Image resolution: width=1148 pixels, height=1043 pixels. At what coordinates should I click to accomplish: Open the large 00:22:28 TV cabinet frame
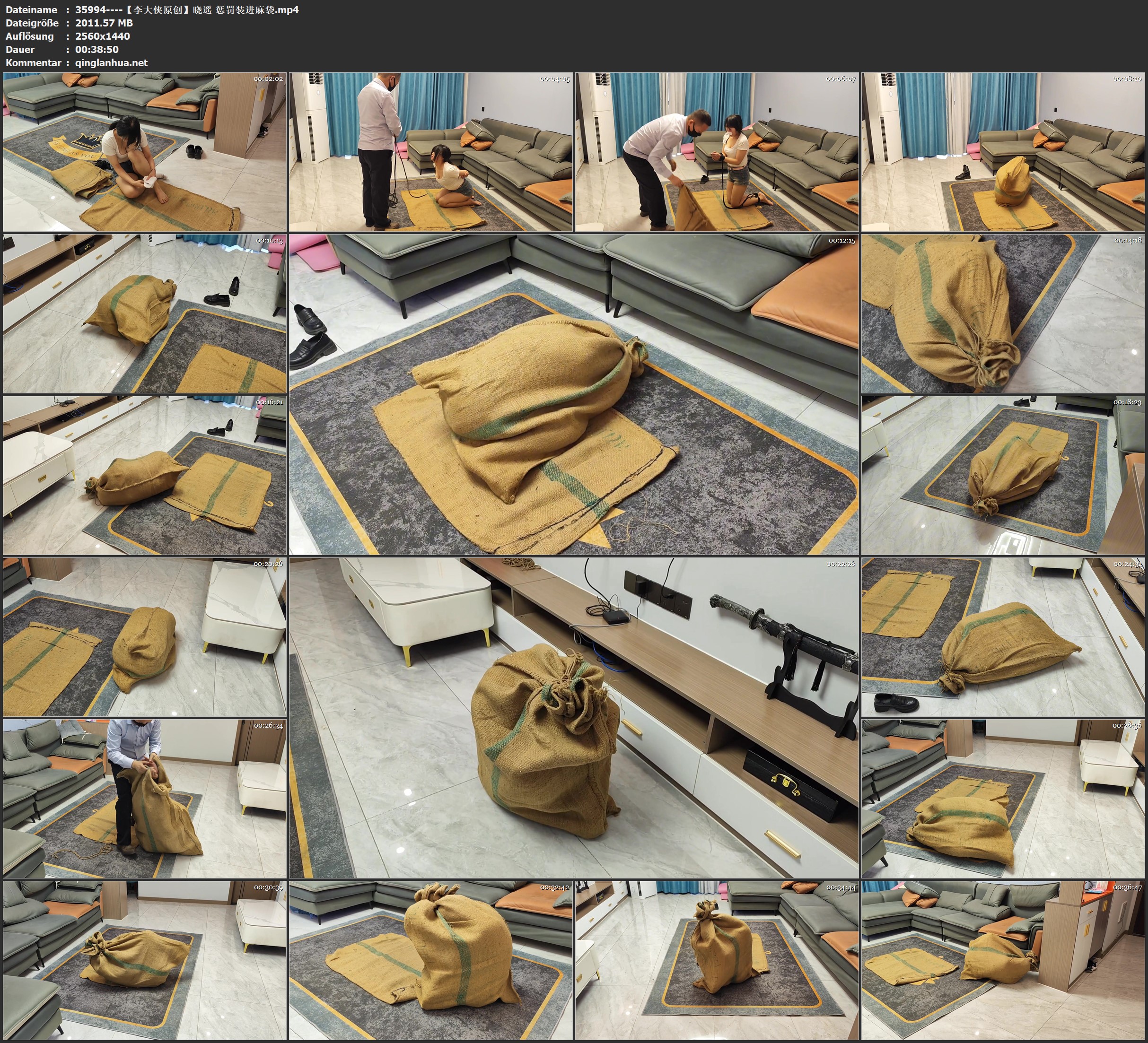[573, 717]
